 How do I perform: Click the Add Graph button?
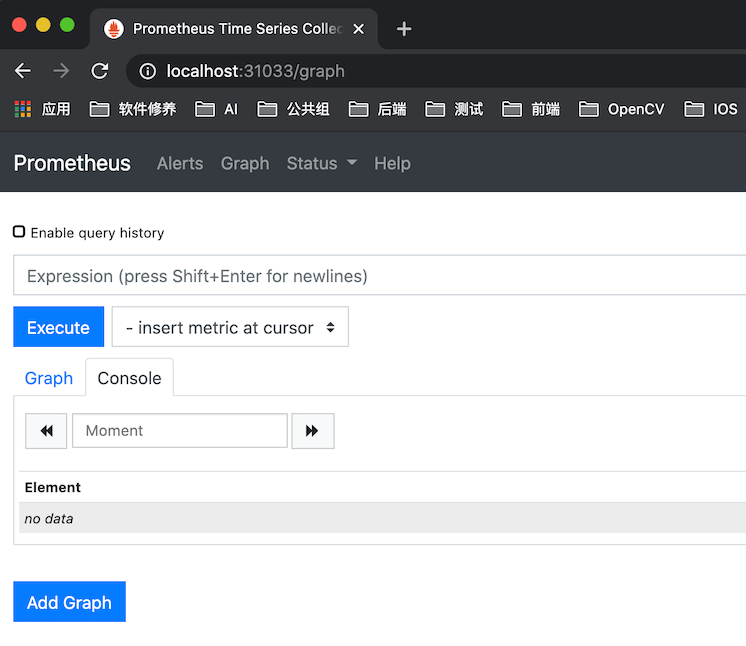[x=69, y=602]
